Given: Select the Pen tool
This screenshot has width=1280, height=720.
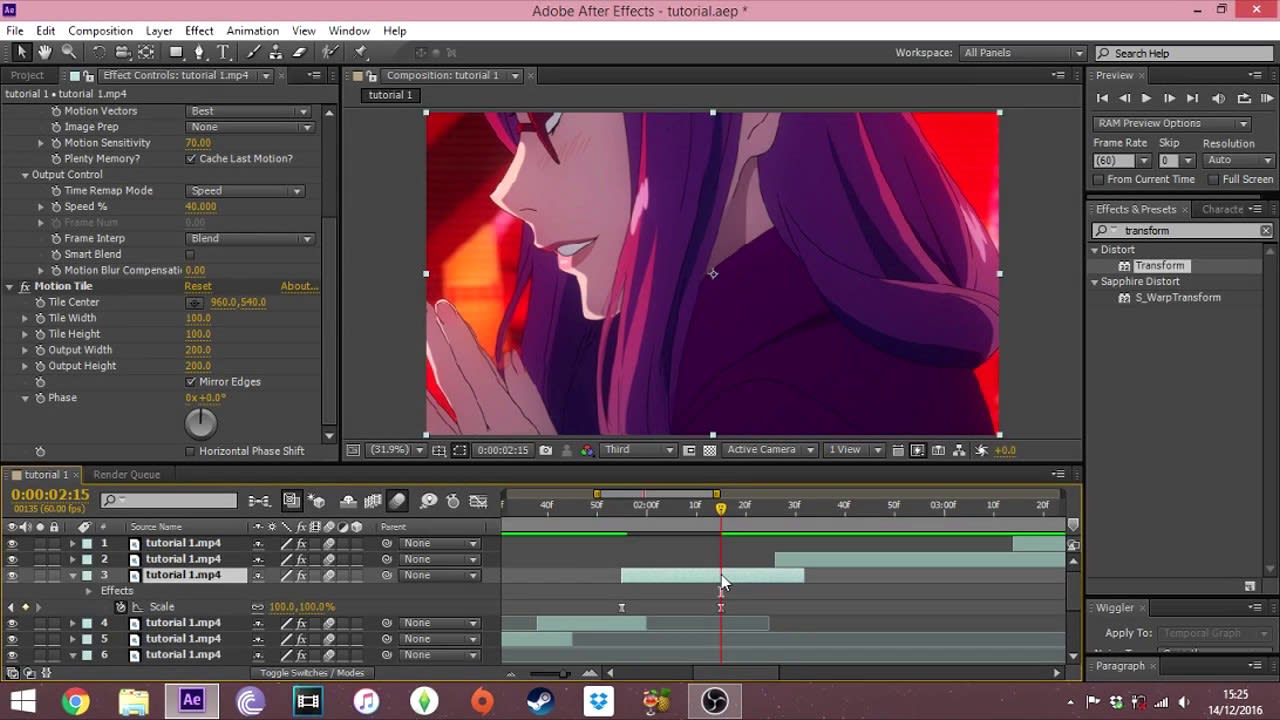Looking at the screenshot, I should click(x=200, y=52).
